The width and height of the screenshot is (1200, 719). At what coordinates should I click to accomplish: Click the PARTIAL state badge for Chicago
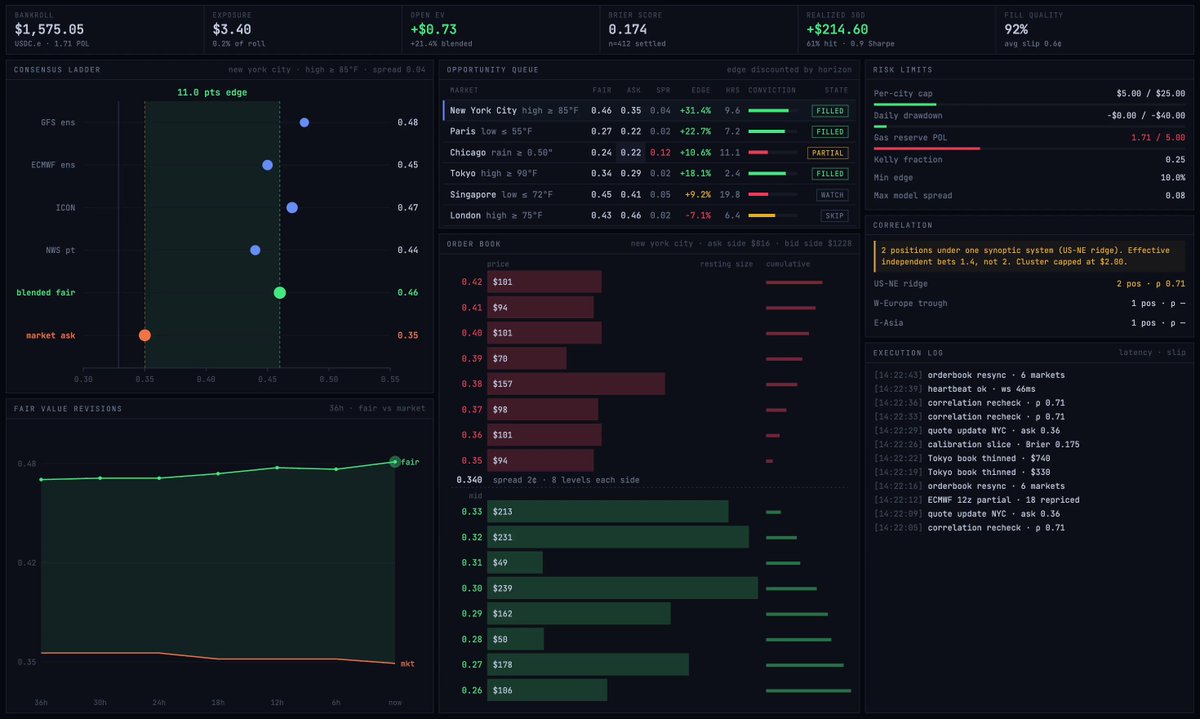pyautogui.click(x=828, y=153)
